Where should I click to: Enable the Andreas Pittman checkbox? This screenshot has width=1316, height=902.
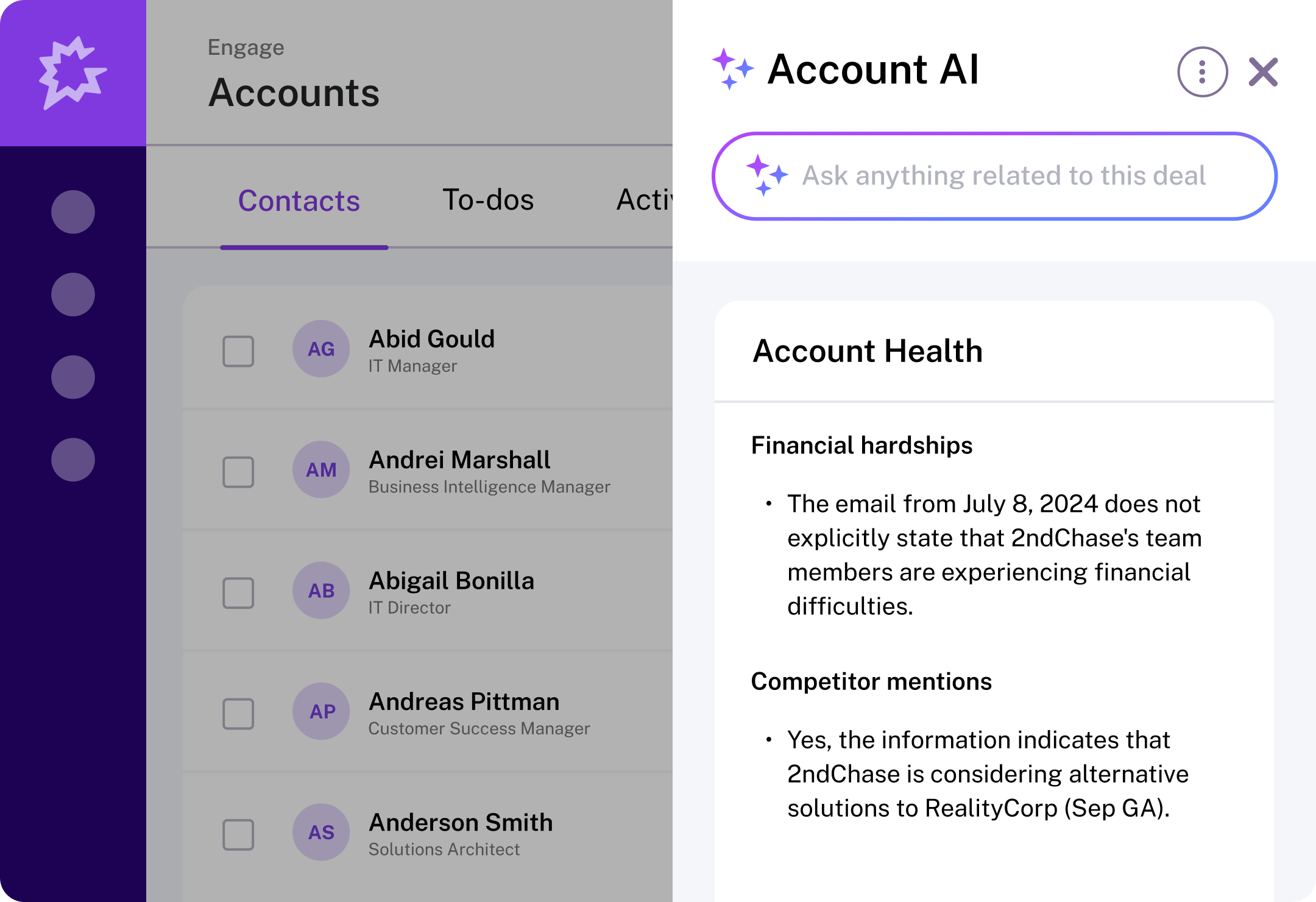click(x=238, y=713)
